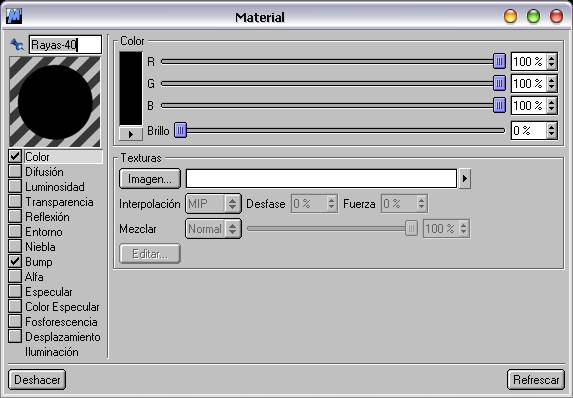Image resolution: width=573 pixels, height=398 pixels.
Task: Click the G color slider handle
Action: 499,84
